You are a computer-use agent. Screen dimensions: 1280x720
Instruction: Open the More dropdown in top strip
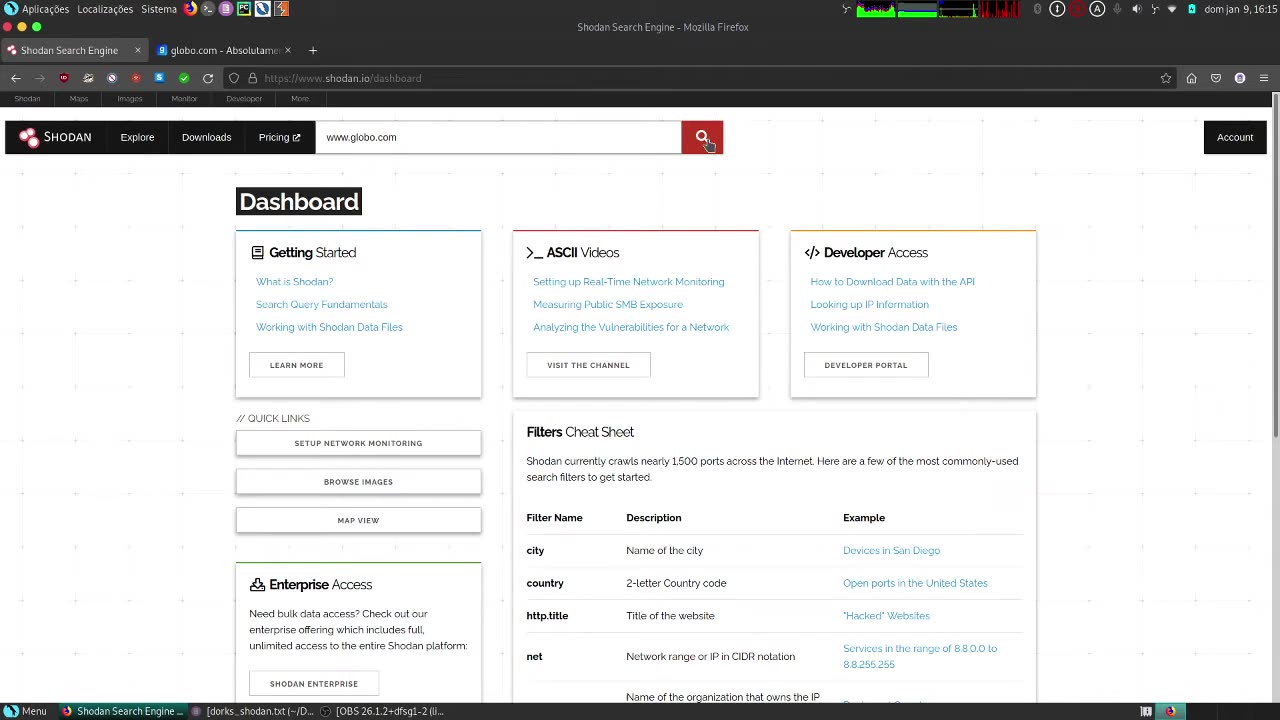point(300,98)
